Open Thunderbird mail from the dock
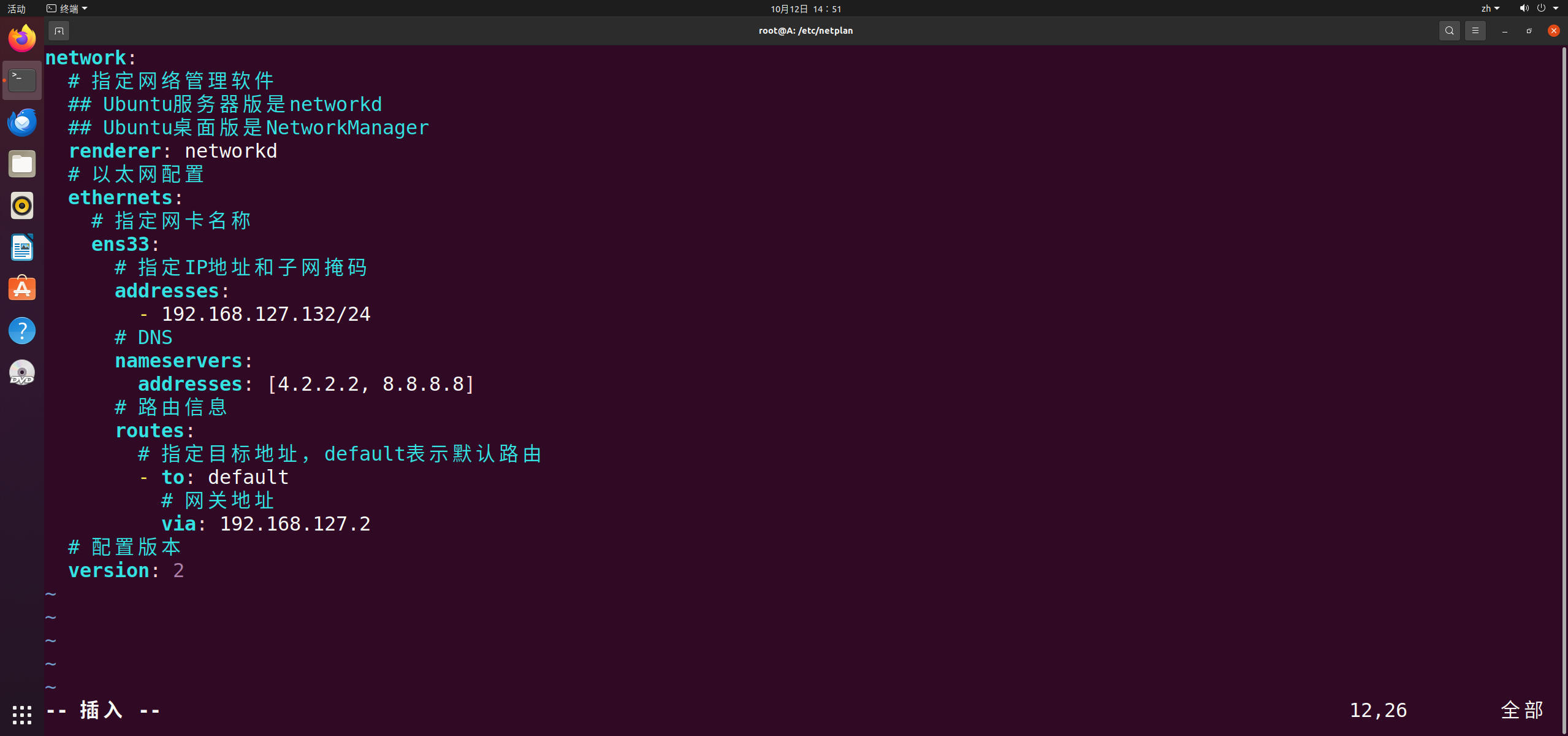 [22, 122]
